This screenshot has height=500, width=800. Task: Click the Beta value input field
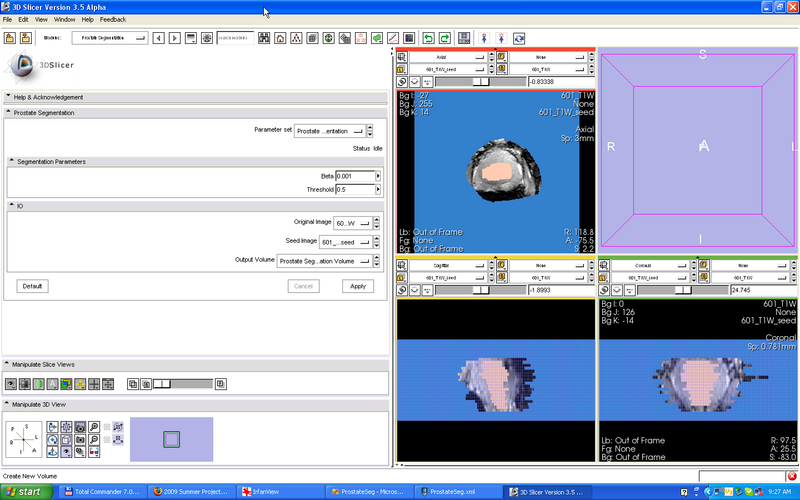point(354,176)
